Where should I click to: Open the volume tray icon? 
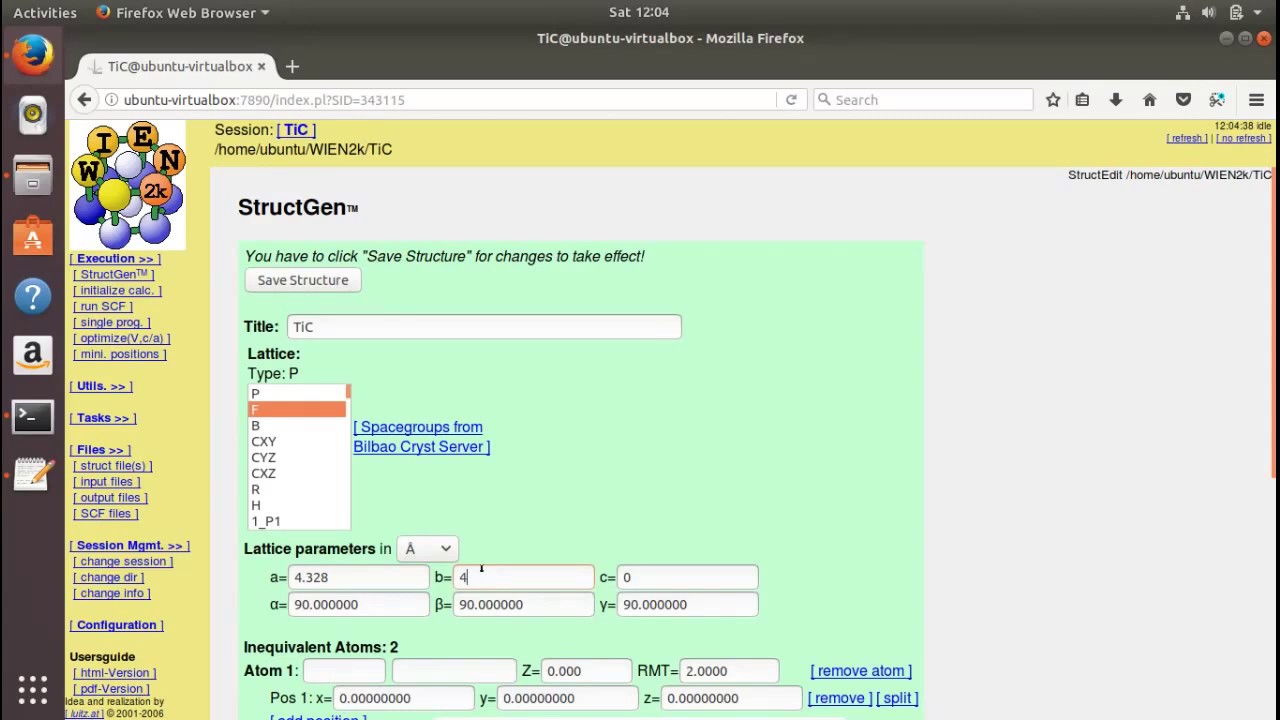tap(1209, 12)
